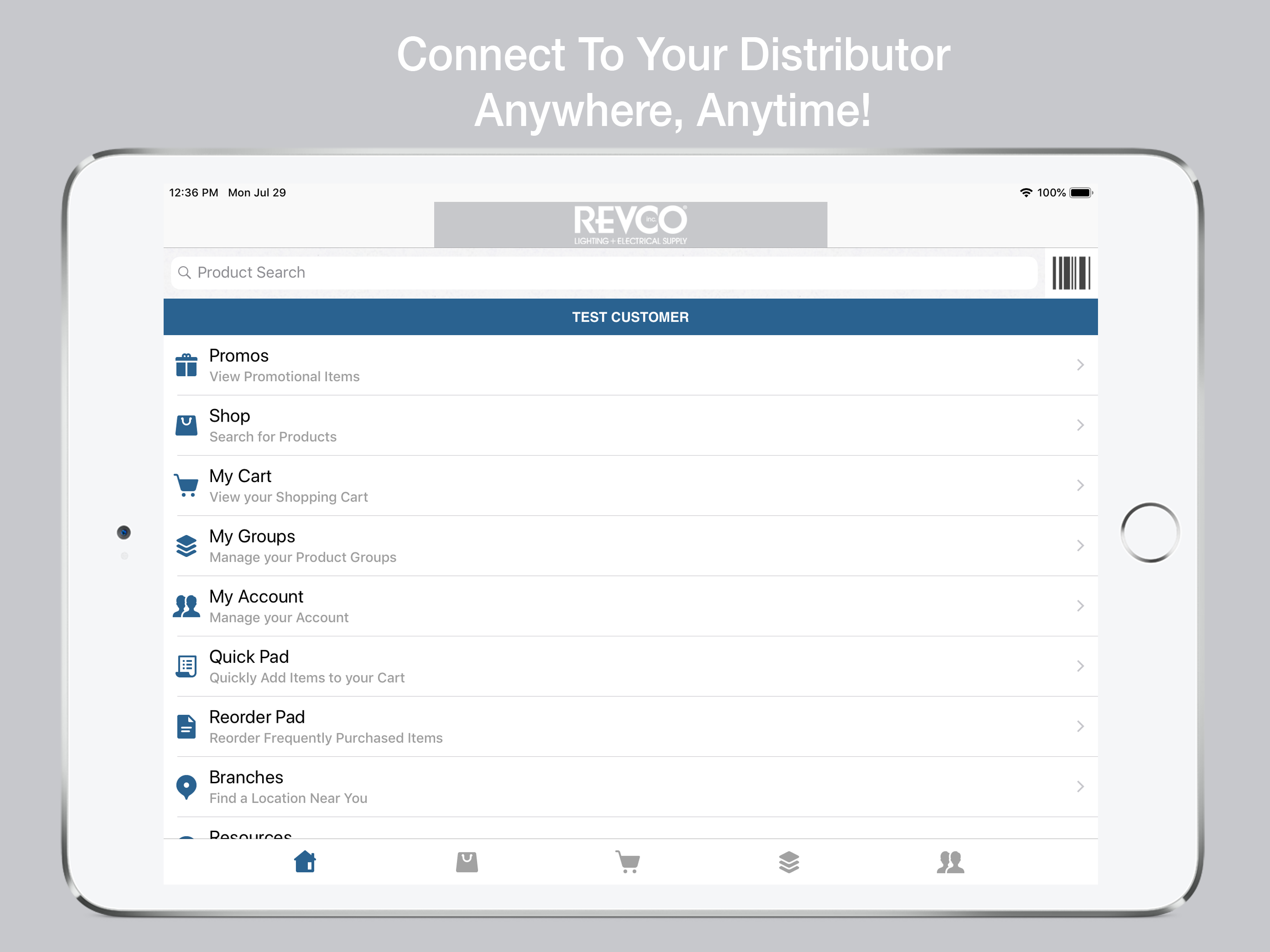Select 'View your Shopping Cart' subtitle
Viewport: 1270px width, 952px height.
point(289,497)
